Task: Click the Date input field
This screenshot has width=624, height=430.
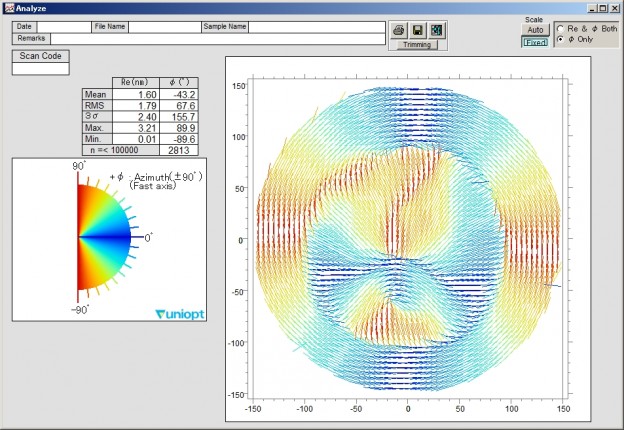Action: point(64,27)
